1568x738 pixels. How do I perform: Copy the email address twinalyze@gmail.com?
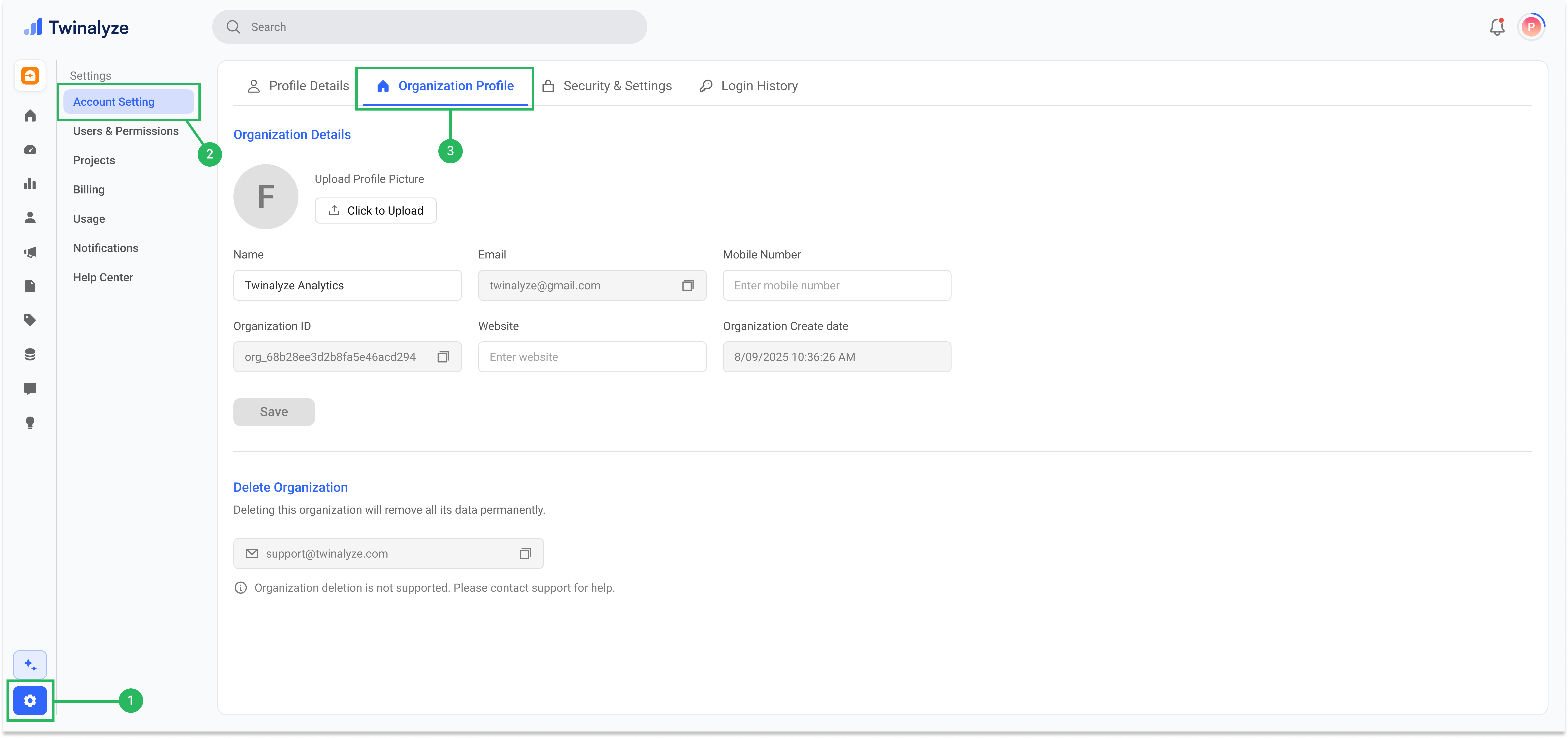[688, 285]
